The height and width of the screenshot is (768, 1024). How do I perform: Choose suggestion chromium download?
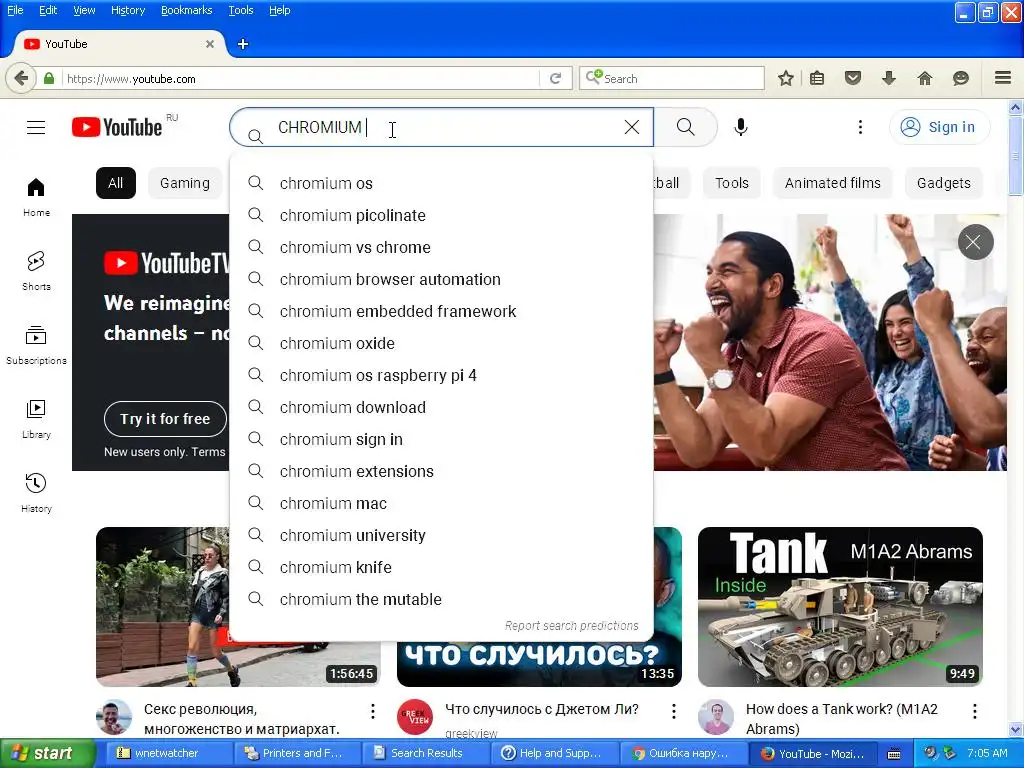441,408
